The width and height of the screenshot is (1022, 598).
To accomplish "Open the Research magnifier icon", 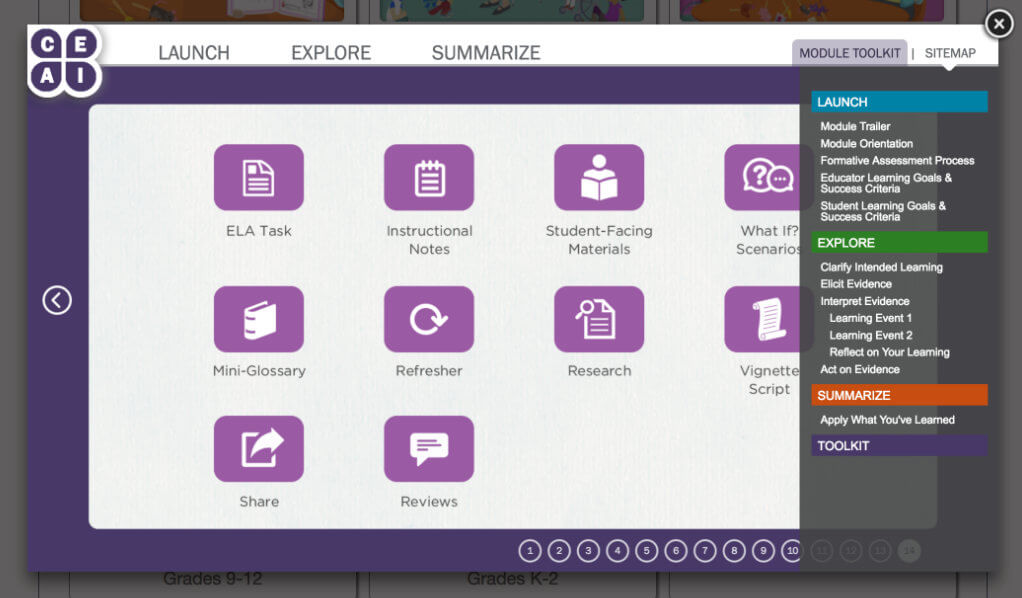I will click(599, 319).
